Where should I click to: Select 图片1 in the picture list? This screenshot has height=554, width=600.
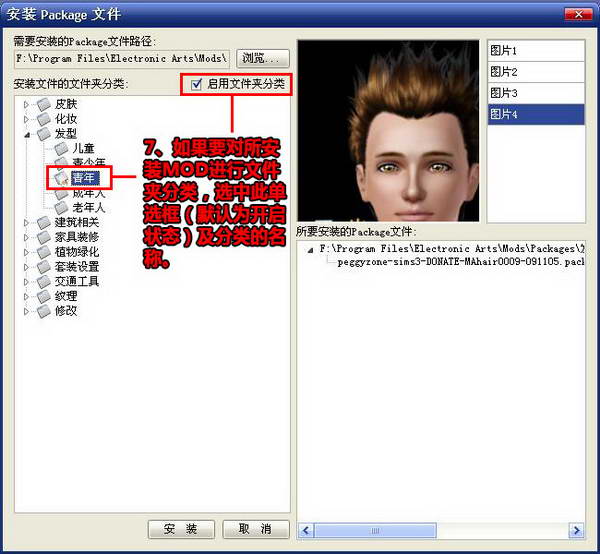point(534,50)
